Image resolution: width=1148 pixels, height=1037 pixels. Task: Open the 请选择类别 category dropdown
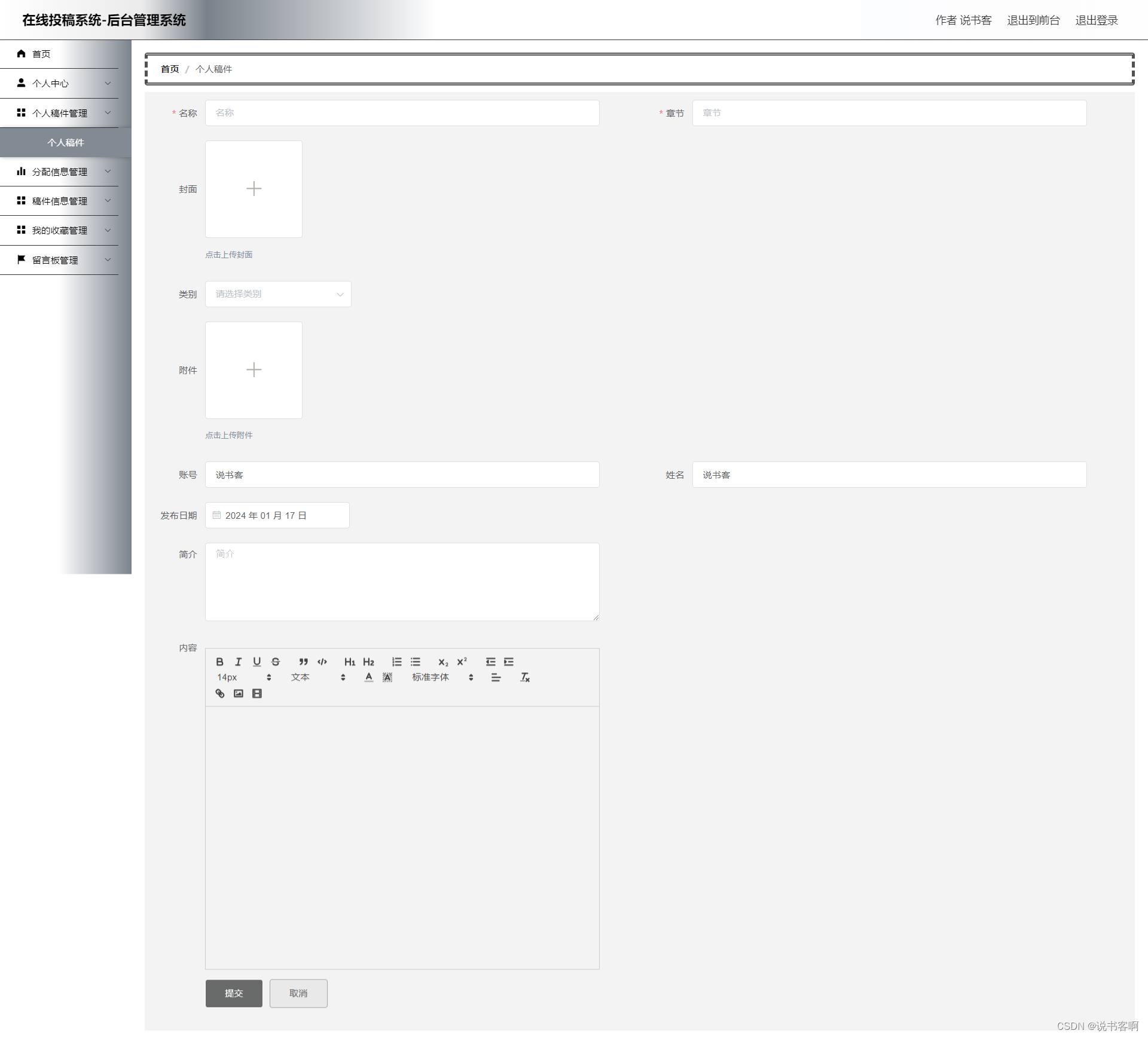click(278, 294)
